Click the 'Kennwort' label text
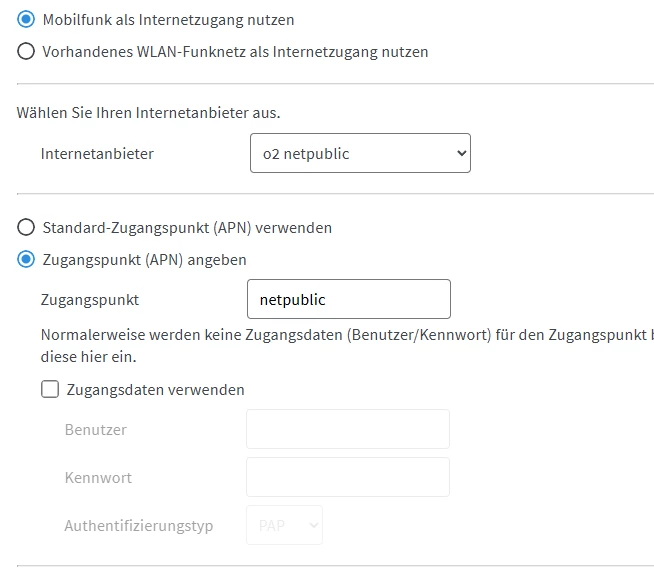Viewport: 654px width, 578px height. coord(98,477)
